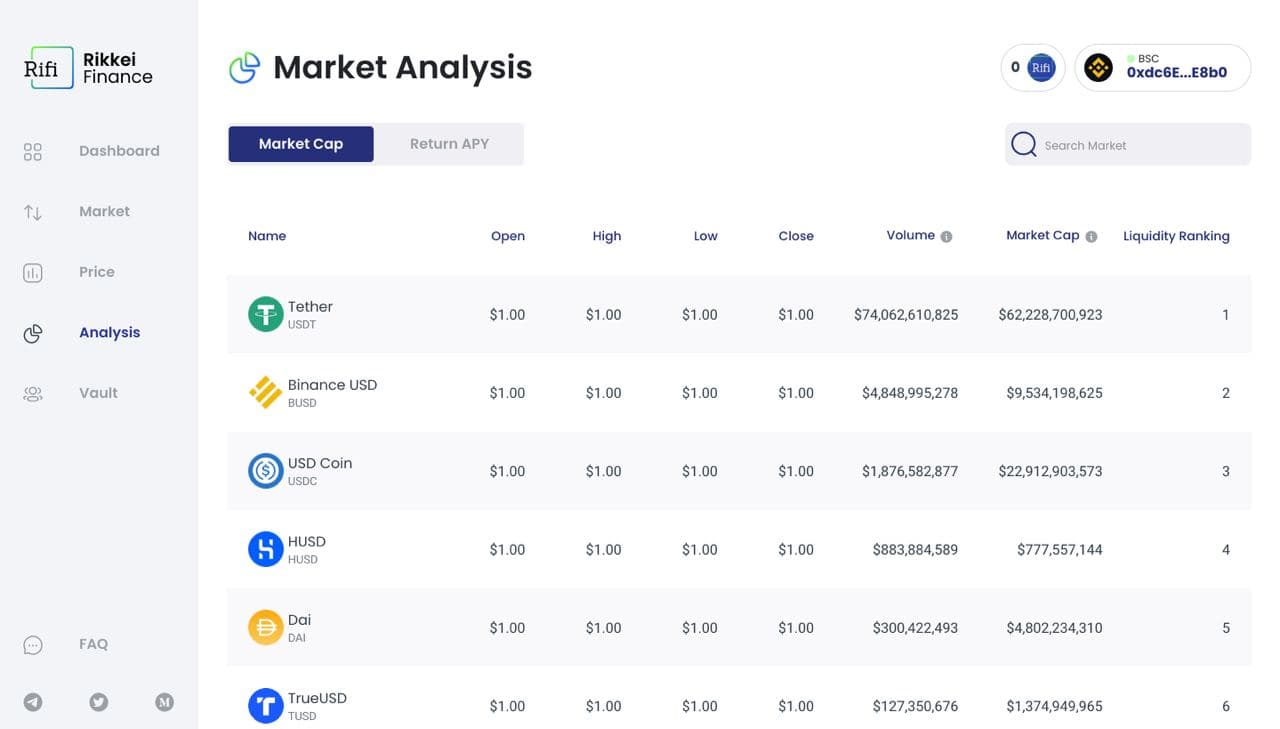This screenshot has height=729, width=1280.
Task: Click USD Coin volume $1,876,582,877
Action: [x=910, y=471]
